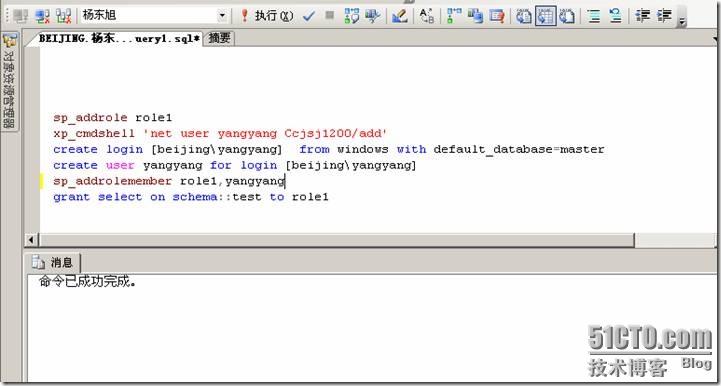The height and width of the screenshot is (386, 721).
Task: Increase the line indent
Action: pyautogui.click(x=664, y=16)
